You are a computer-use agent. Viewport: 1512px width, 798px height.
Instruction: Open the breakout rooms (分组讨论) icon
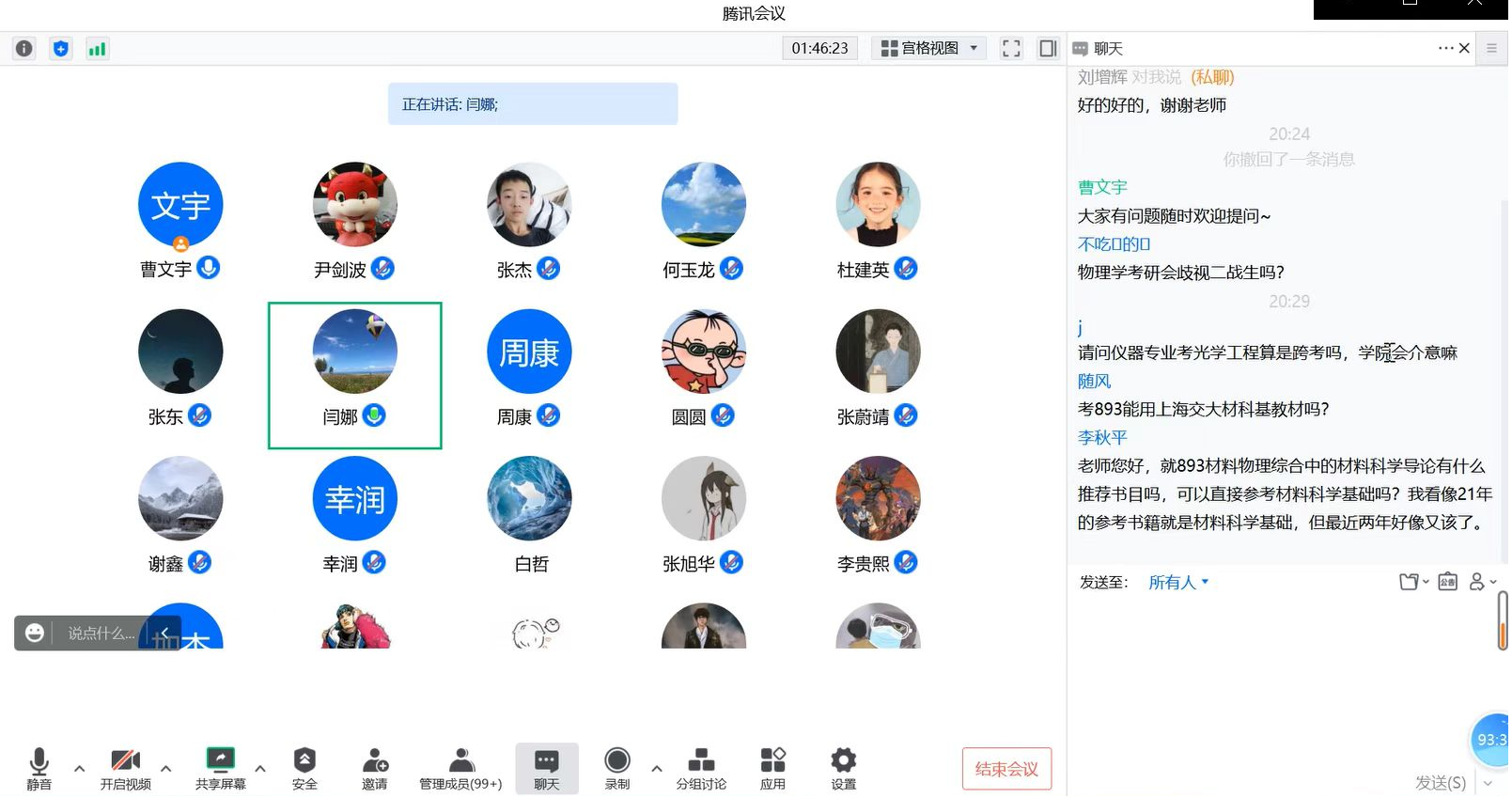pos(701,768)
